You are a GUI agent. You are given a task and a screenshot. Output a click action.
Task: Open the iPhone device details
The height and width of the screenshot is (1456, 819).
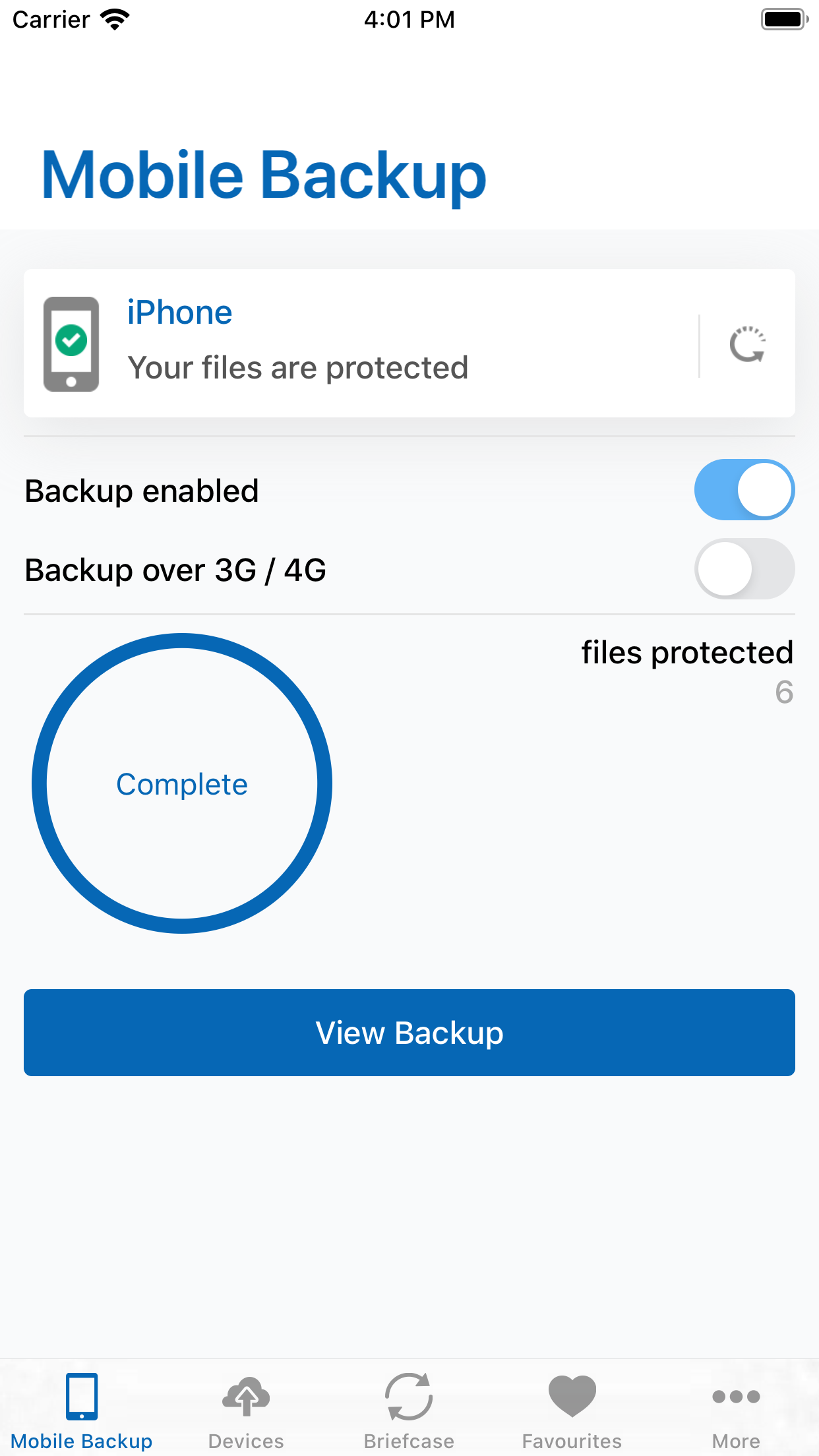click(179, 311)
